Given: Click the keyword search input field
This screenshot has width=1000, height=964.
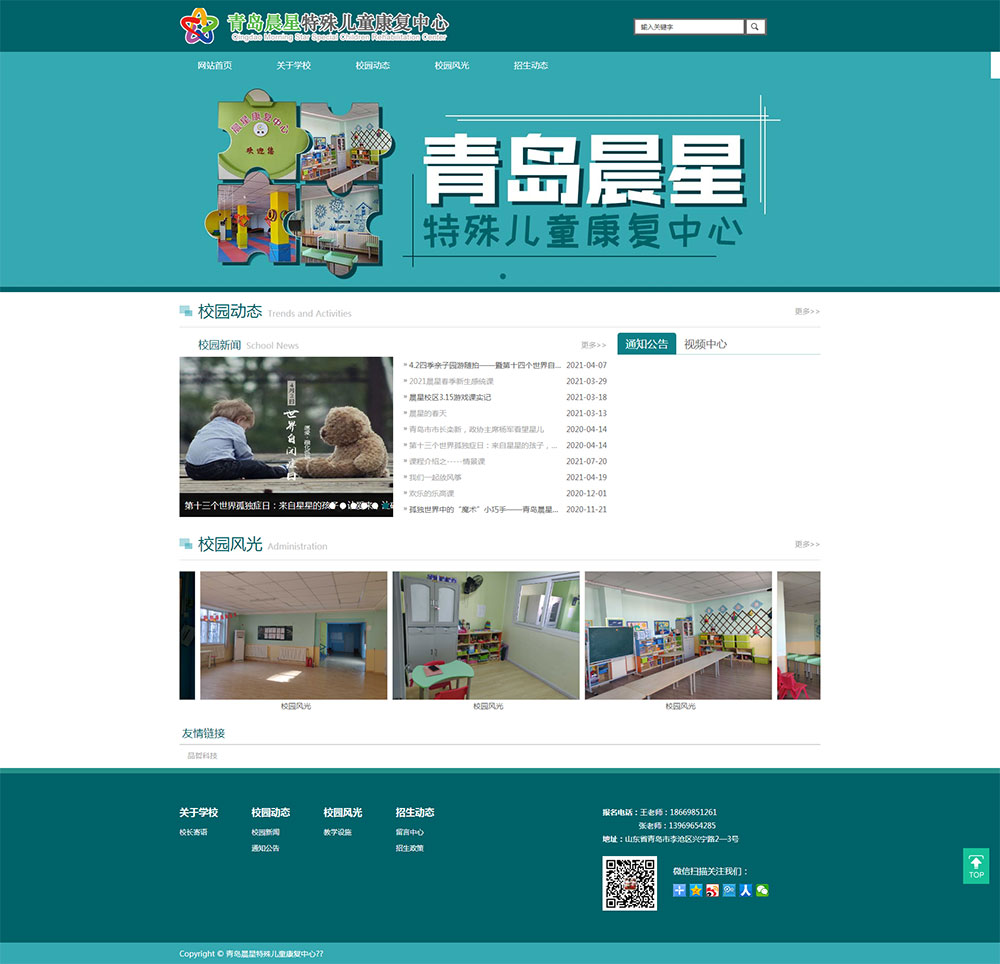Looking at the screenshot, I should (x=690, y=27).
